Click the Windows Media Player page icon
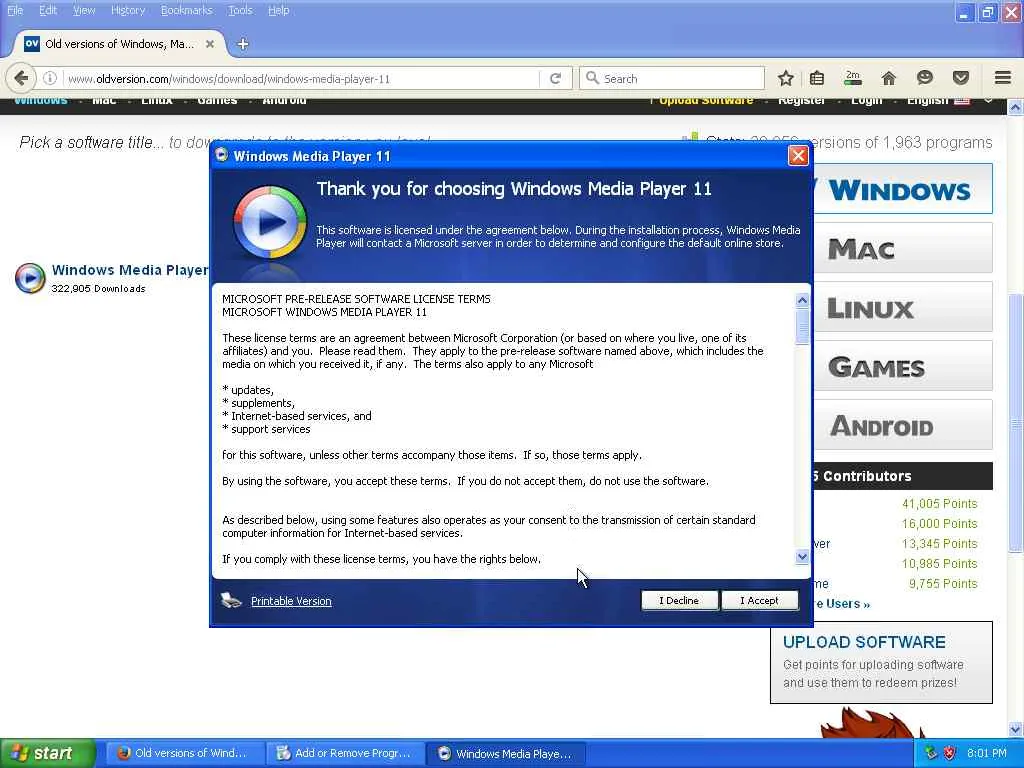Screen dimensions: 1024x768 pos(30,278)
